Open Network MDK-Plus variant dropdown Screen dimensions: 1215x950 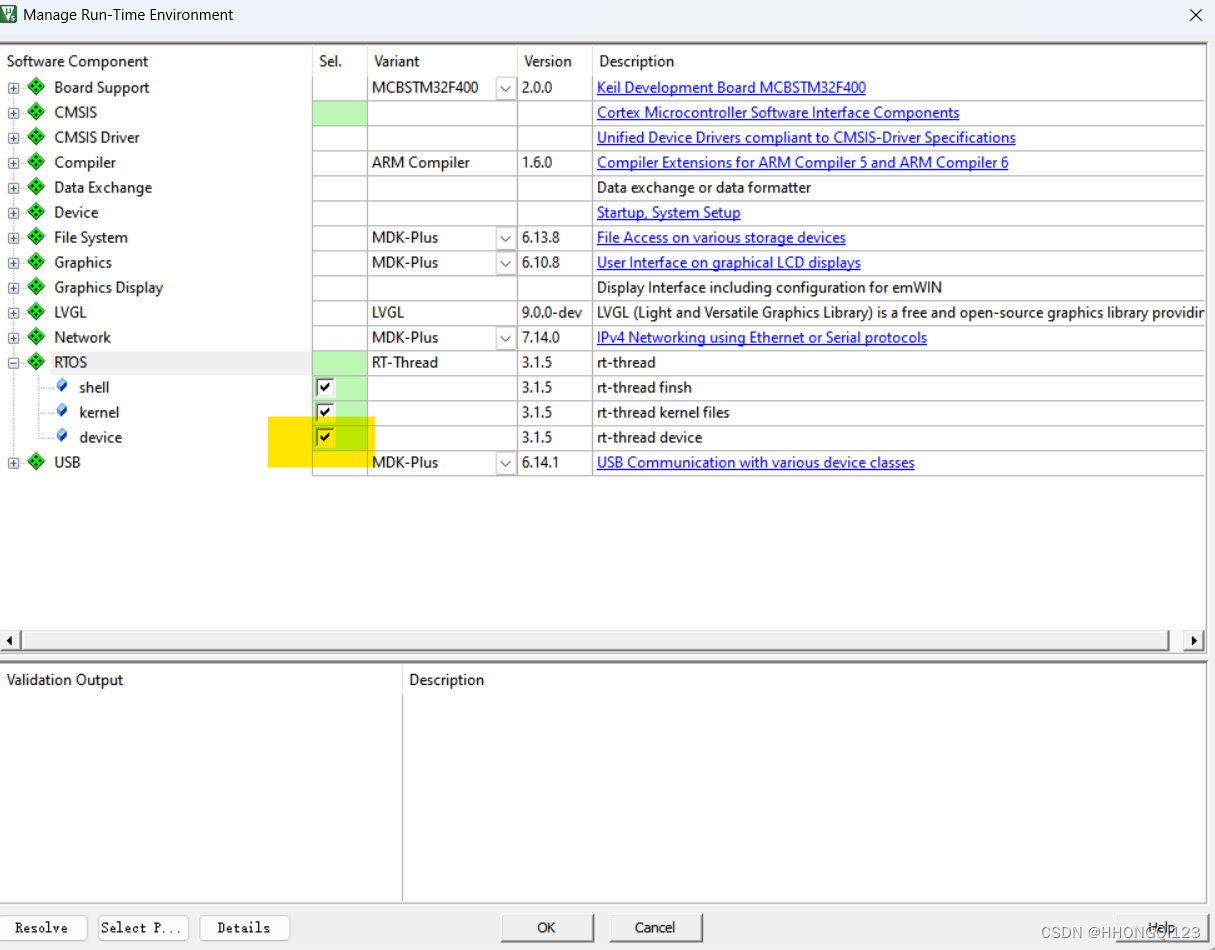click(506, 338)
